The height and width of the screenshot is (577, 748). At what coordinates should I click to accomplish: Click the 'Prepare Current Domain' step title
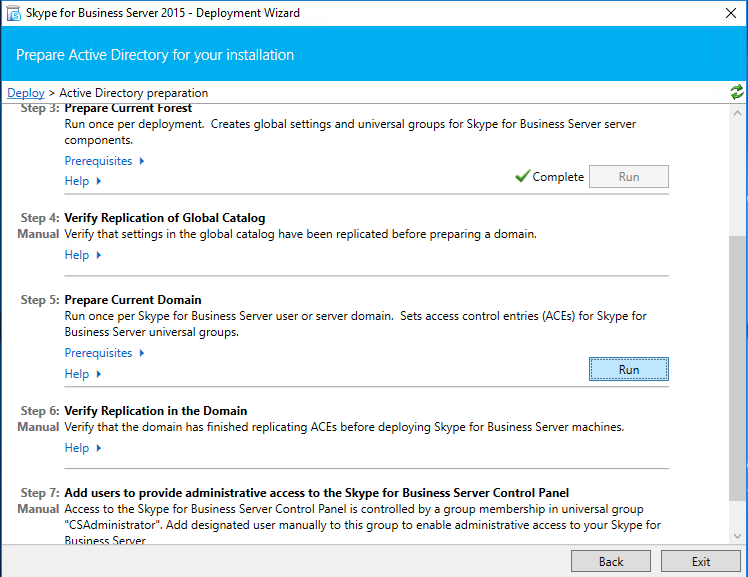click(133, 300)
